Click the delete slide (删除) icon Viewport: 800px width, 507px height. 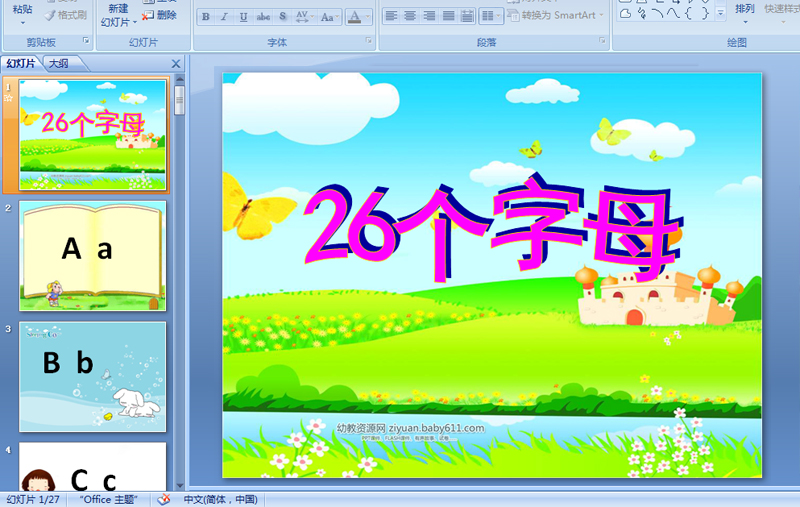160,15
